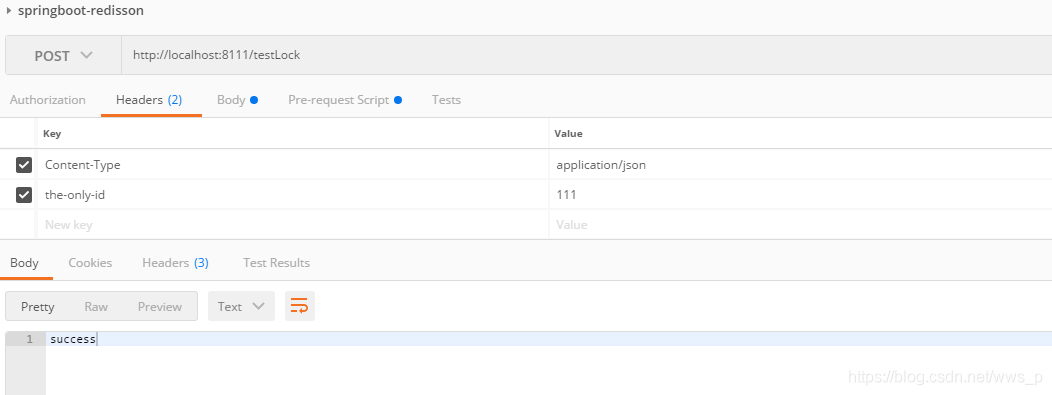Click the empty Value input field
The height and width of the screenshot is (395, 1052).
[x=800, y=225]
